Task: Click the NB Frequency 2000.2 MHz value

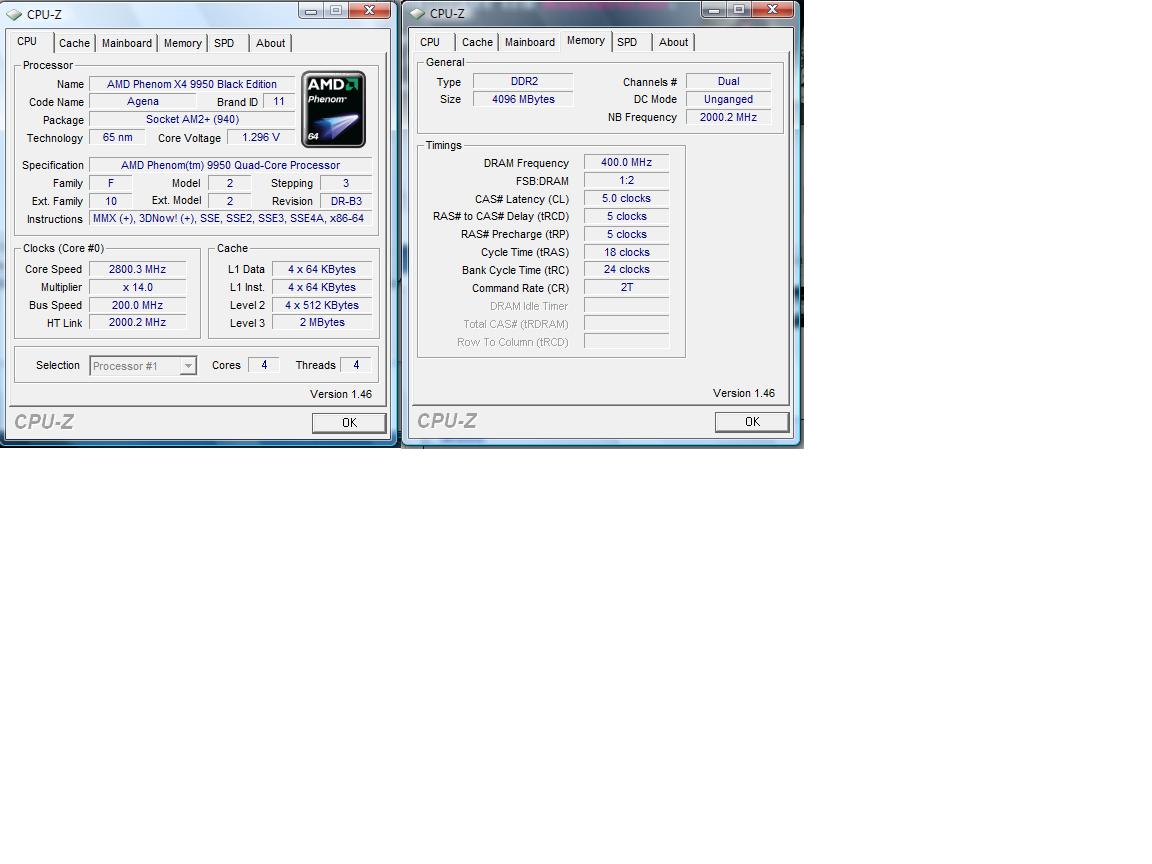Action: point(728,117)
